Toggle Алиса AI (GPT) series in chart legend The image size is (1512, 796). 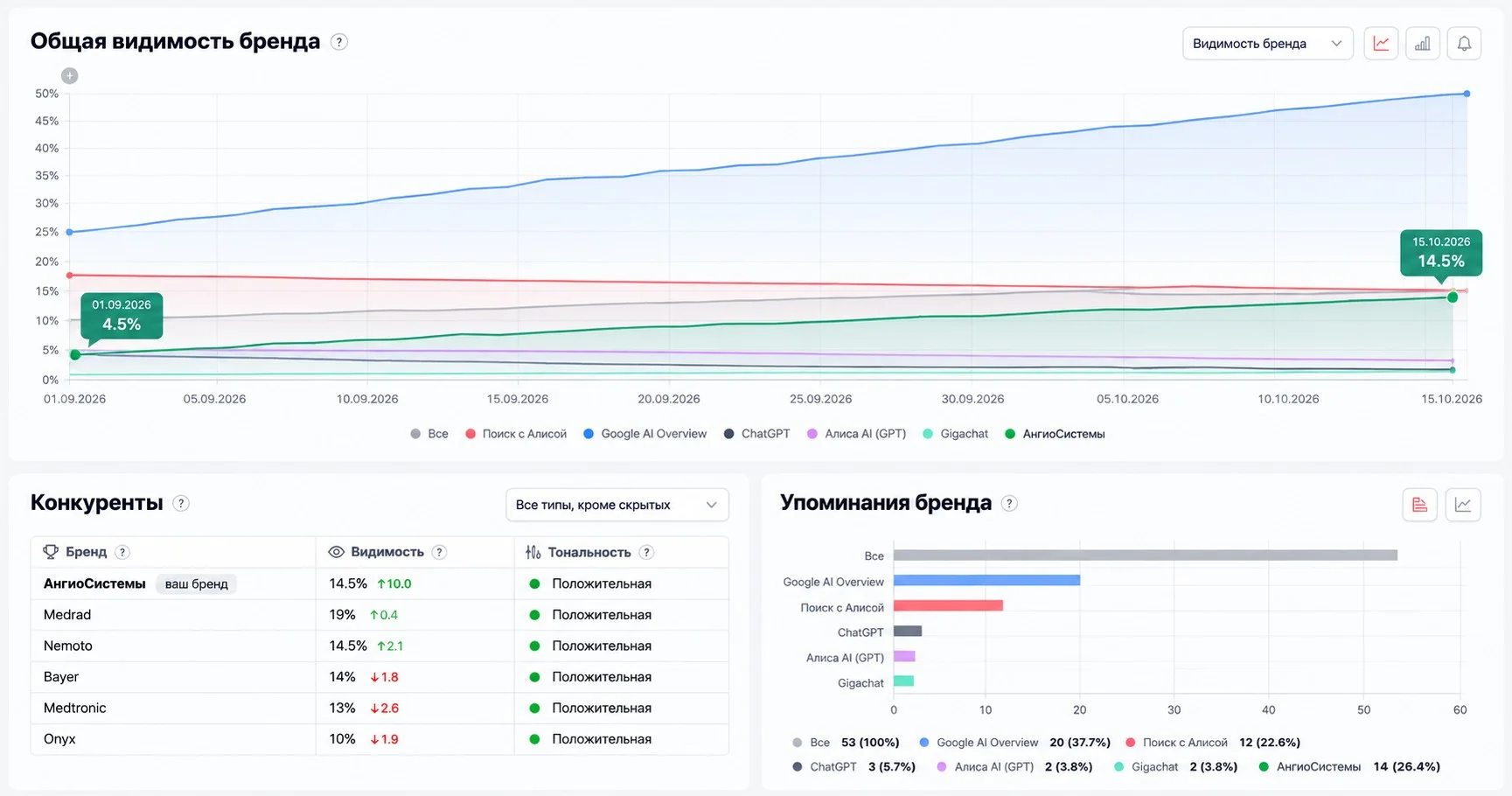pos(857,434)
